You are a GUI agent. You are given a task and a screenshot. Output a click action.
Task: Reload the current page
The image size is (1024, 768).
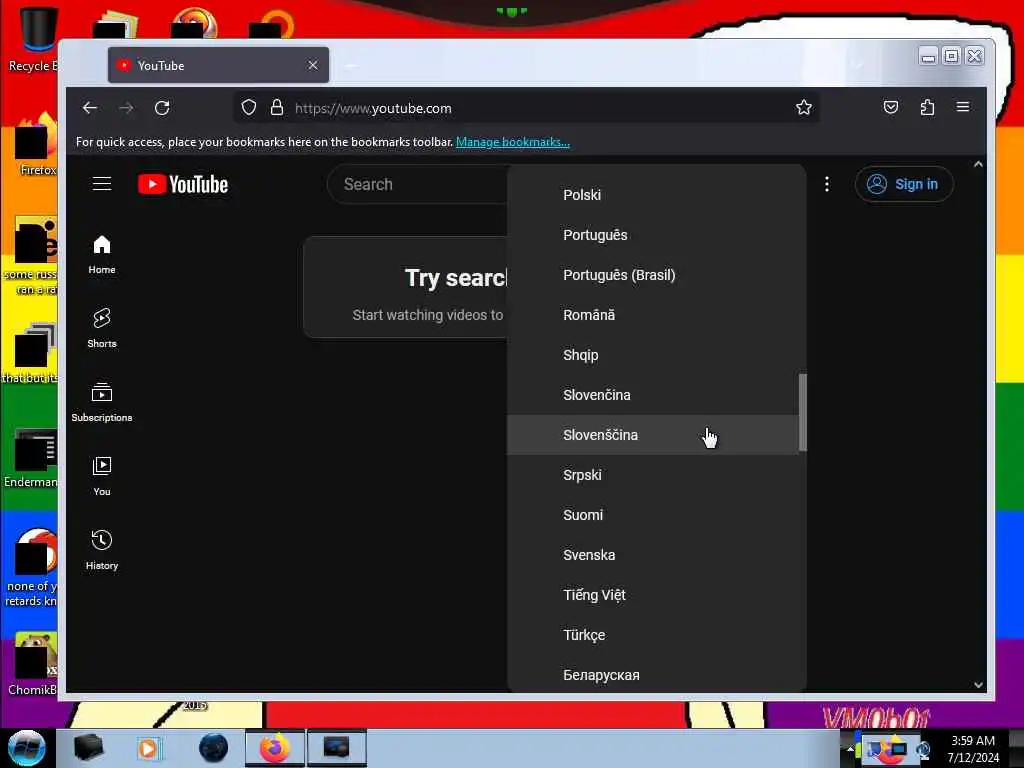[162, 108]
